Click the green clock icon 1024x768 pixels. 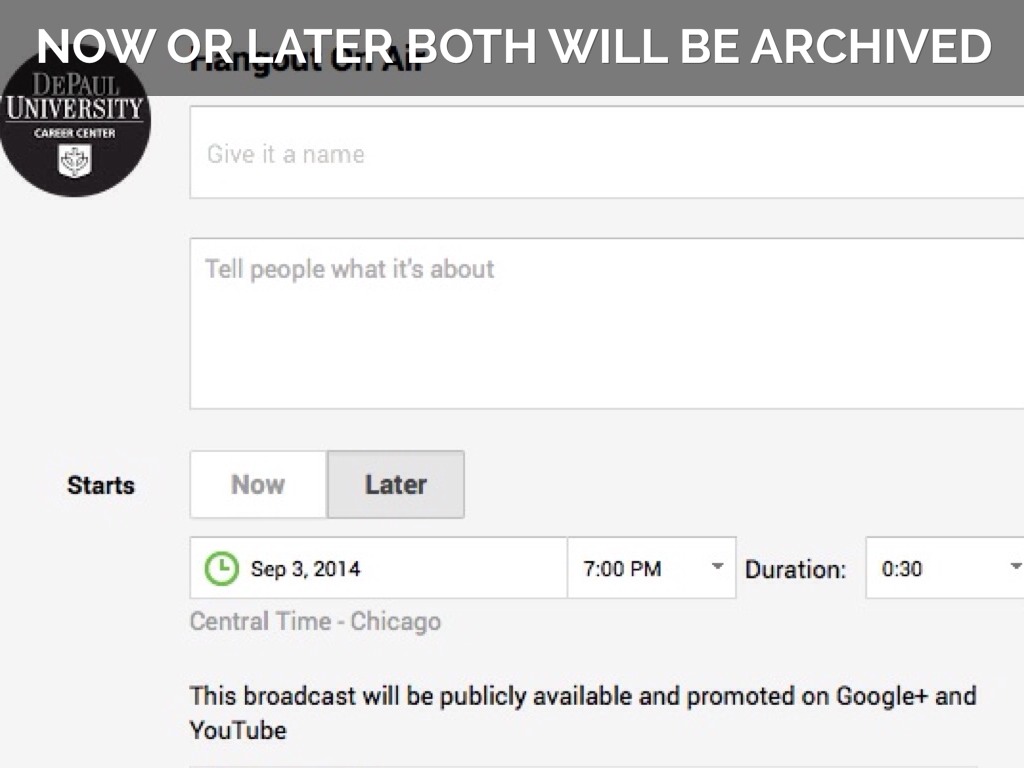pos(221,569)
